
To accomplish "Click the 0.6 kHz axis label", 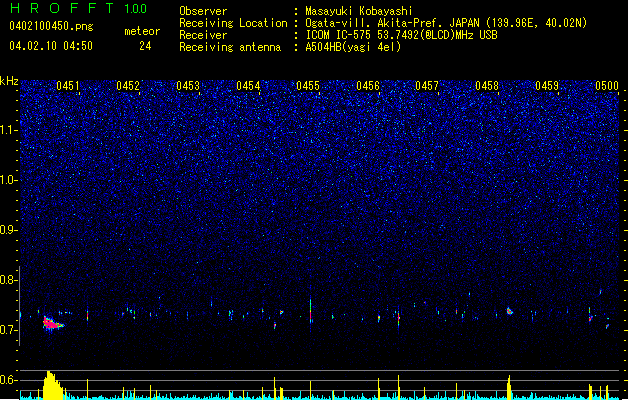I will coord(9,380).
